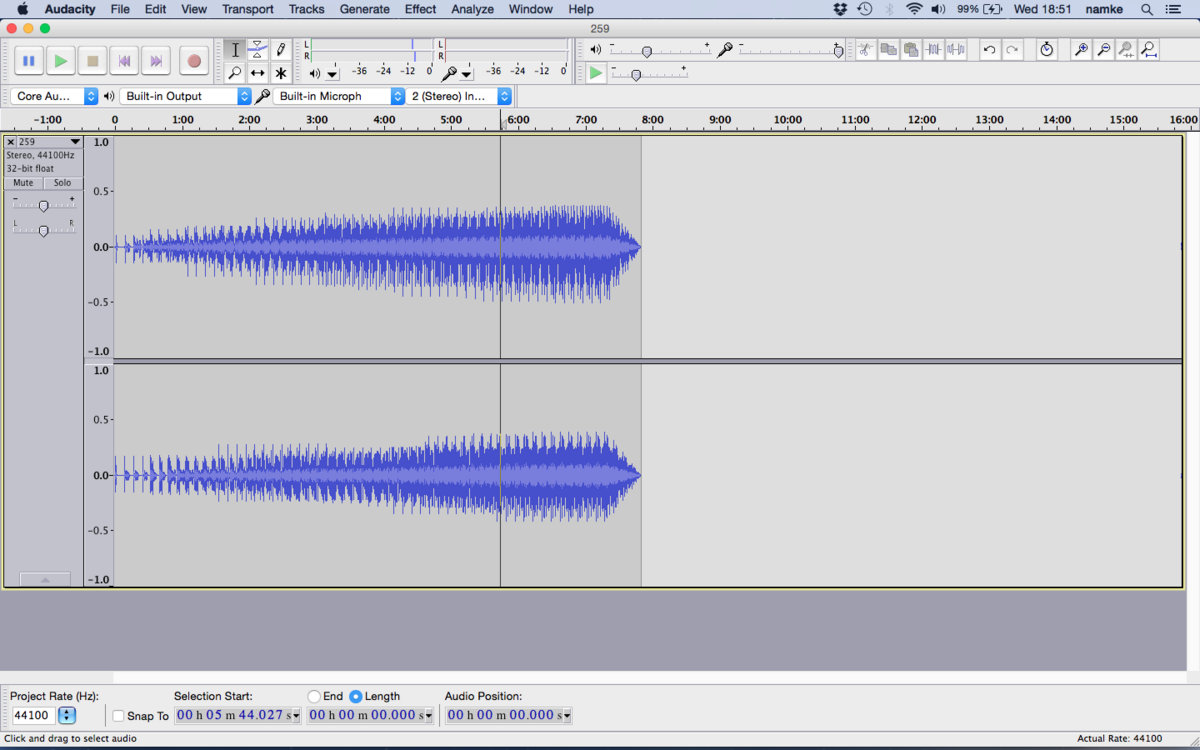
Task: Open the Built-in Microphone input dropdown
Action: coord(341,96)
